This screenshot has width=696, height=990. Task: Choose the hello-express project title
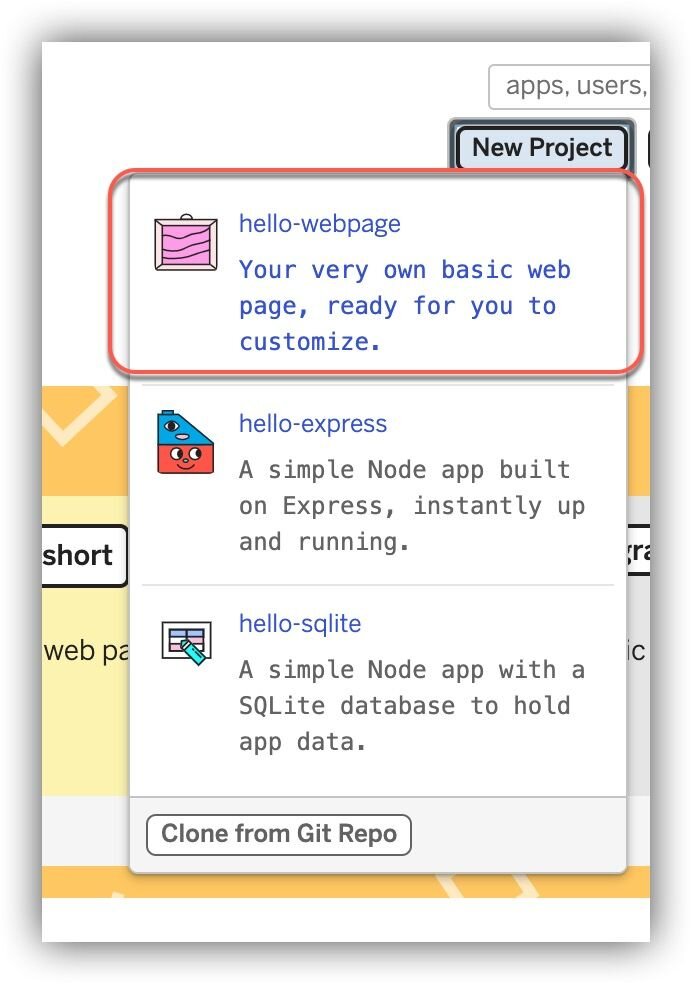[313, 424]
